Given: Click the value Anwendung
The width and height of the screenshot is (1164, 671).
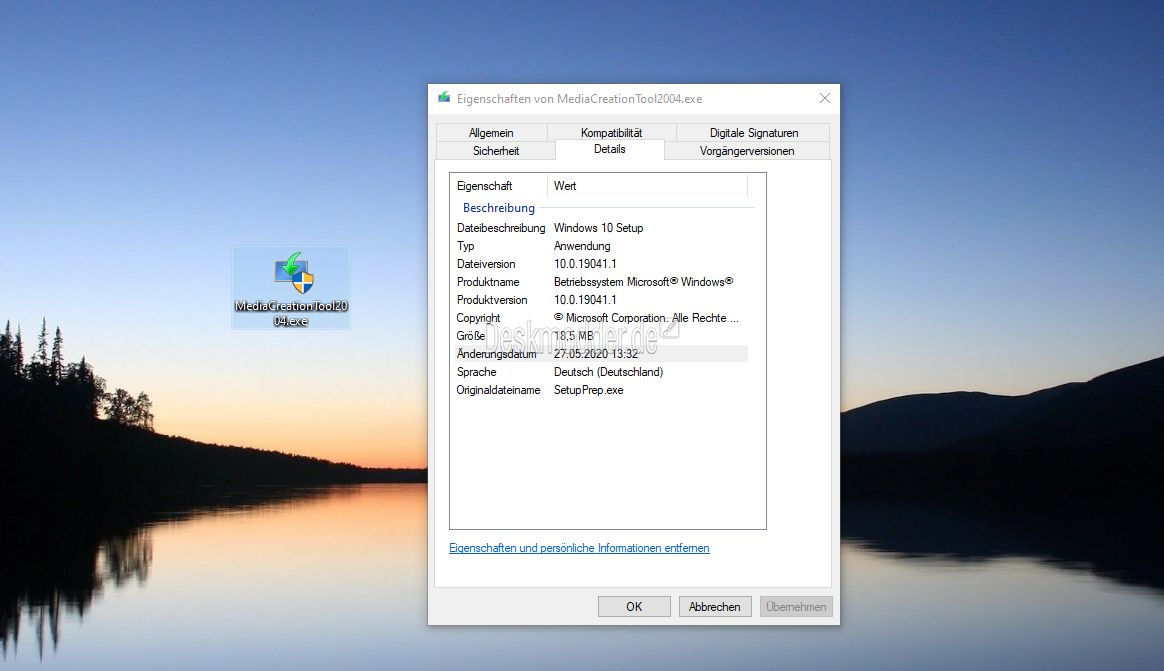Looking at the screenshot, I should 582,246.
